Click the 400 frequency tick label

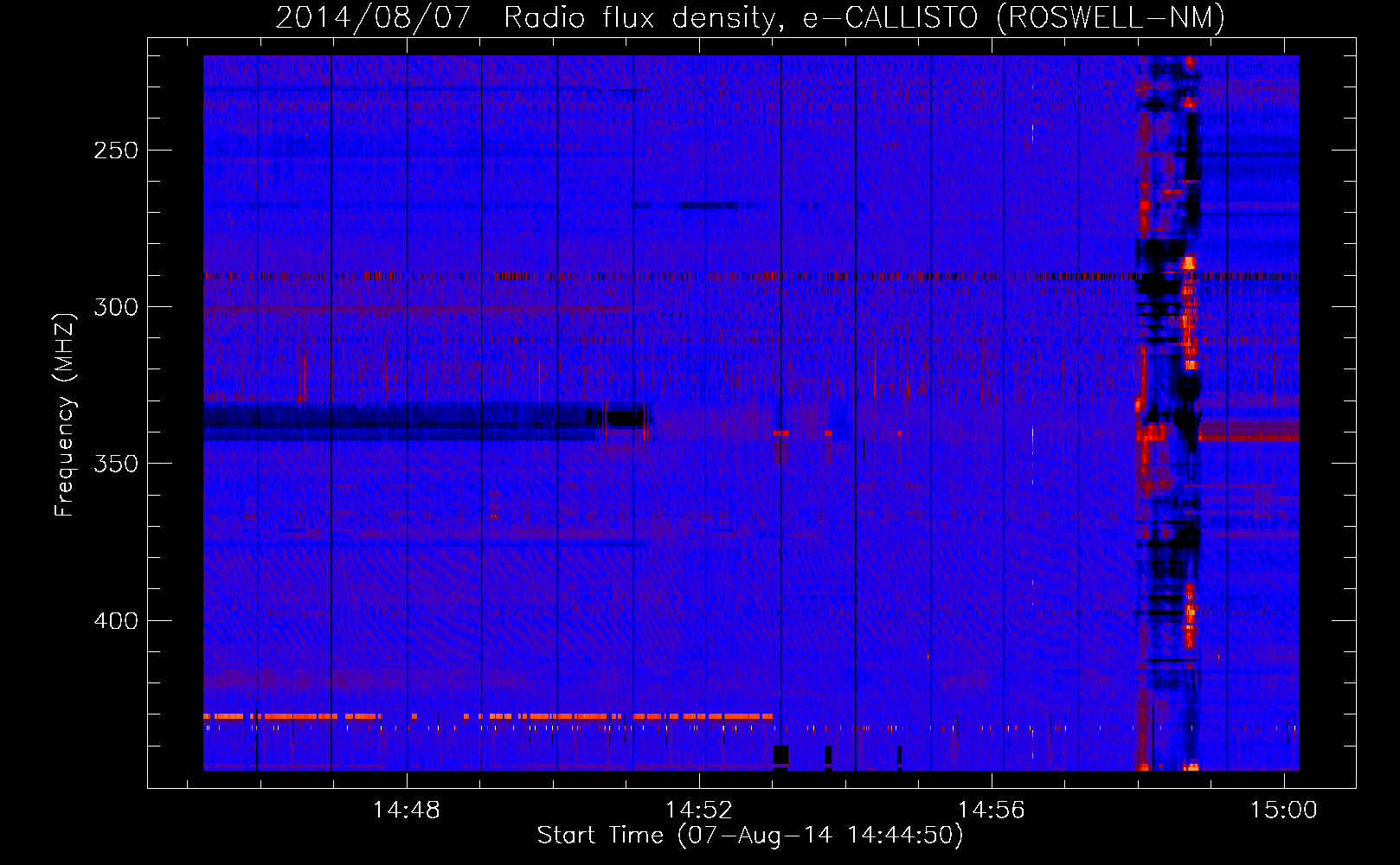coord(116,621)
